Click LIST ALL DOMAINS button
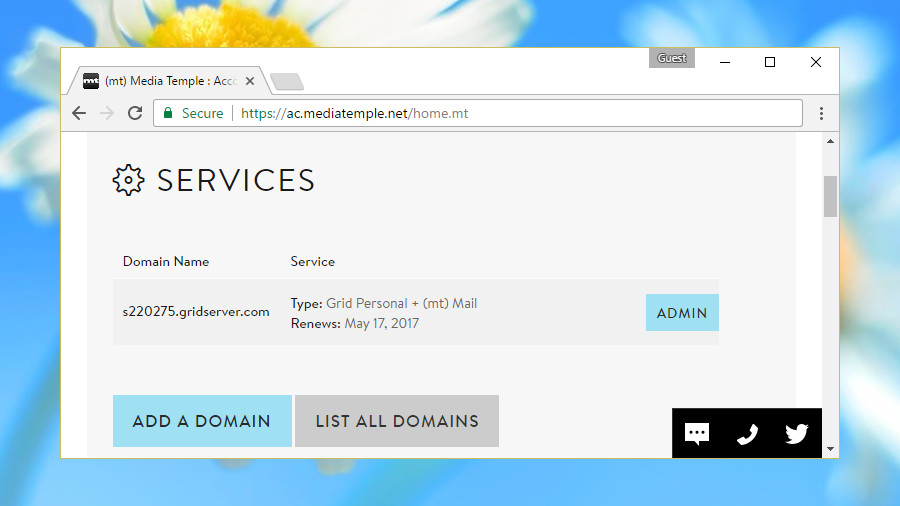The height and width of the screenshot is (506, 900). coord(397,421)
